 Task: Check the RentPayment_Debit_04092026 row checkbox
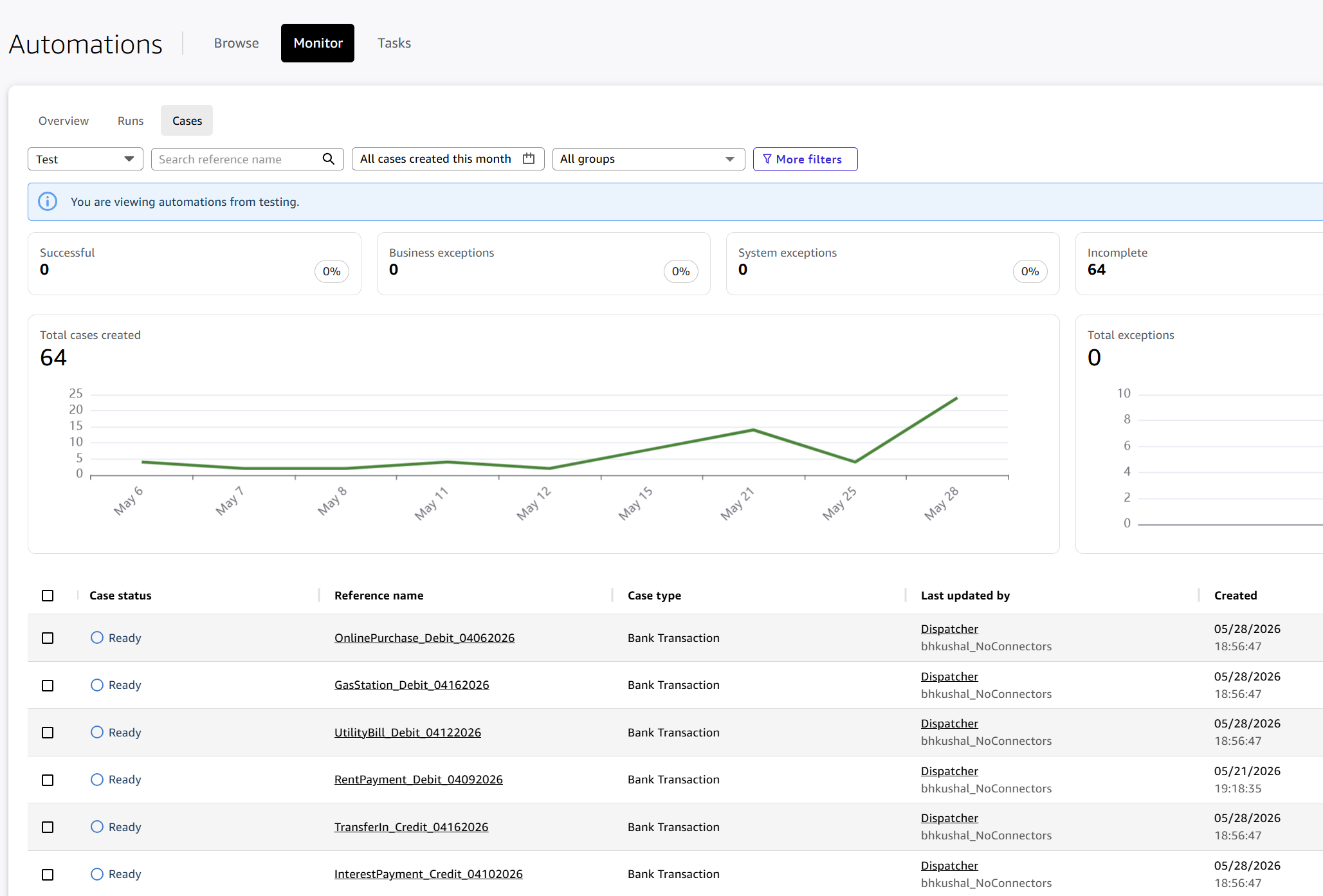48,780
